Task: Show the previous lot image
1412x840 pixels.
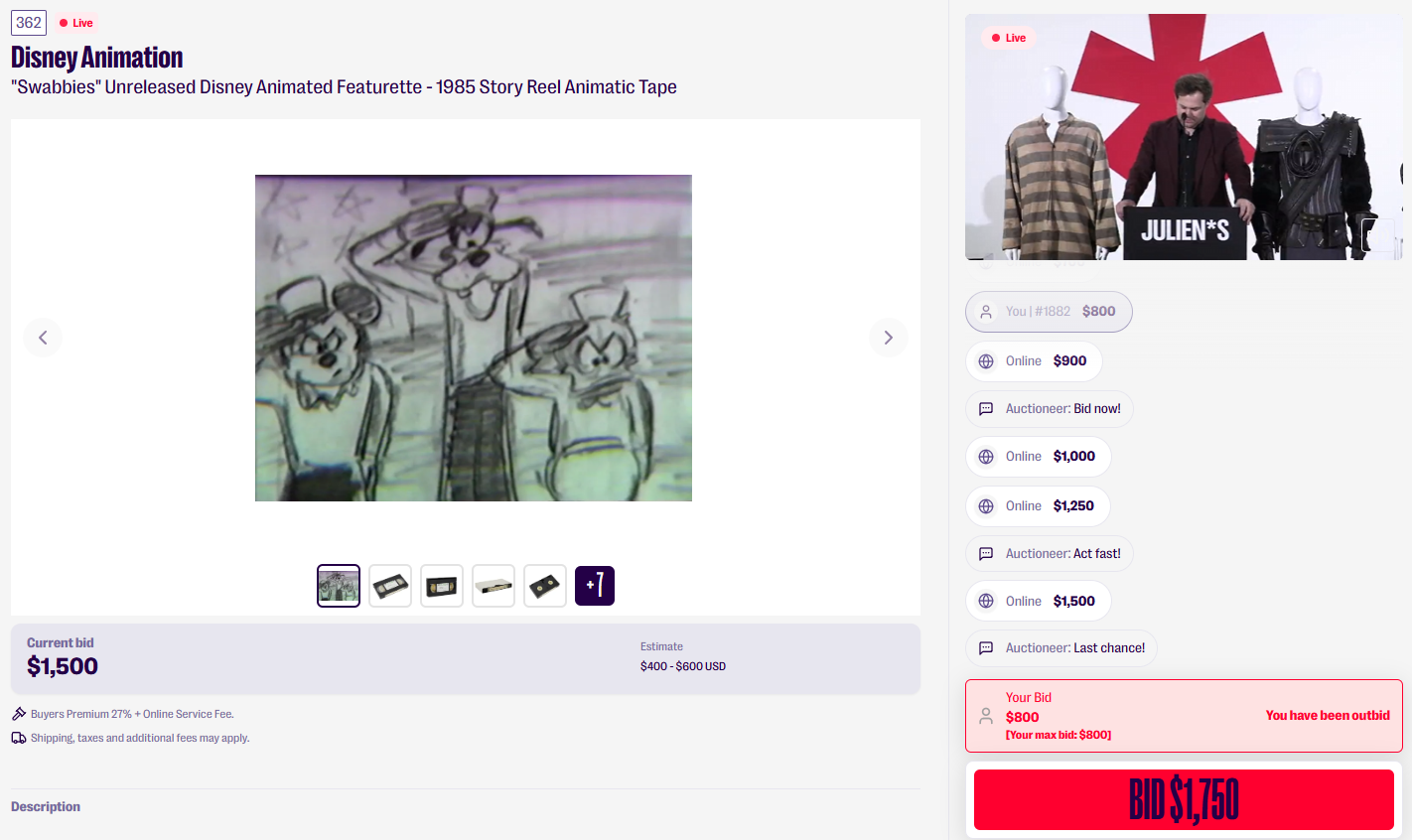Action: click(43, 338)
